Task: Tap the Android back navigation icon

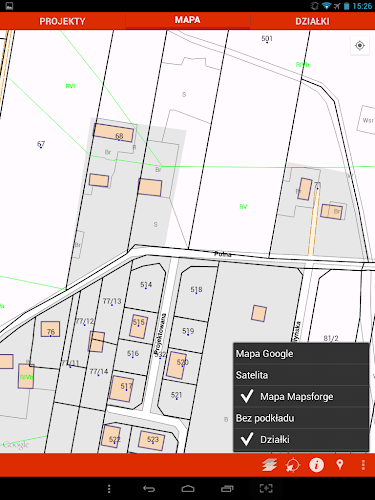Action: pyautogui.click(x=149, y=489)
